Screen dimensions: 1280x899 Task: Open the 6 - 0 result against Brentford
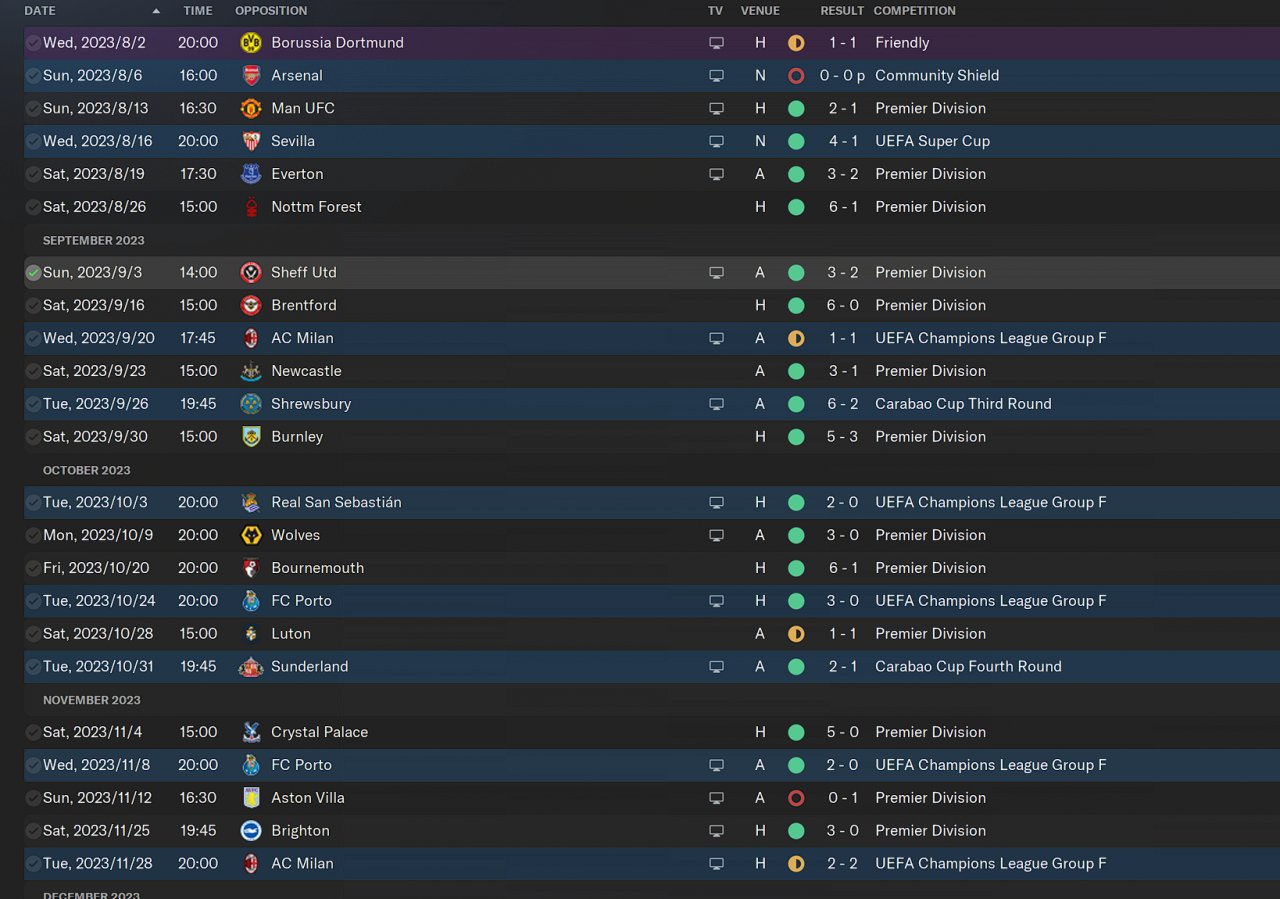[x=842, y=305]
